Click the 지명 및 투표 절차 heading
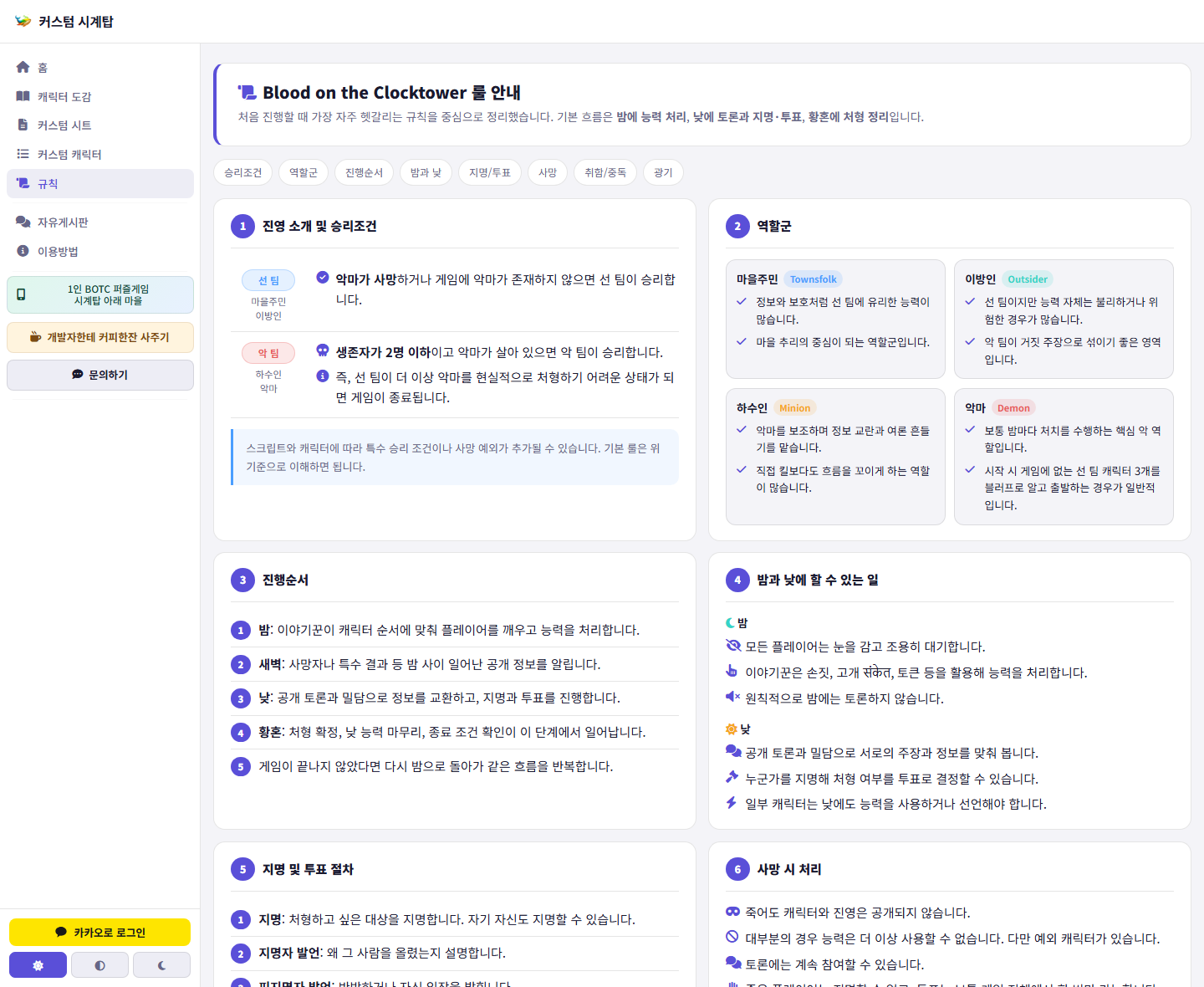Viewport: 1204px width, 987px height. tap(308, 869)
